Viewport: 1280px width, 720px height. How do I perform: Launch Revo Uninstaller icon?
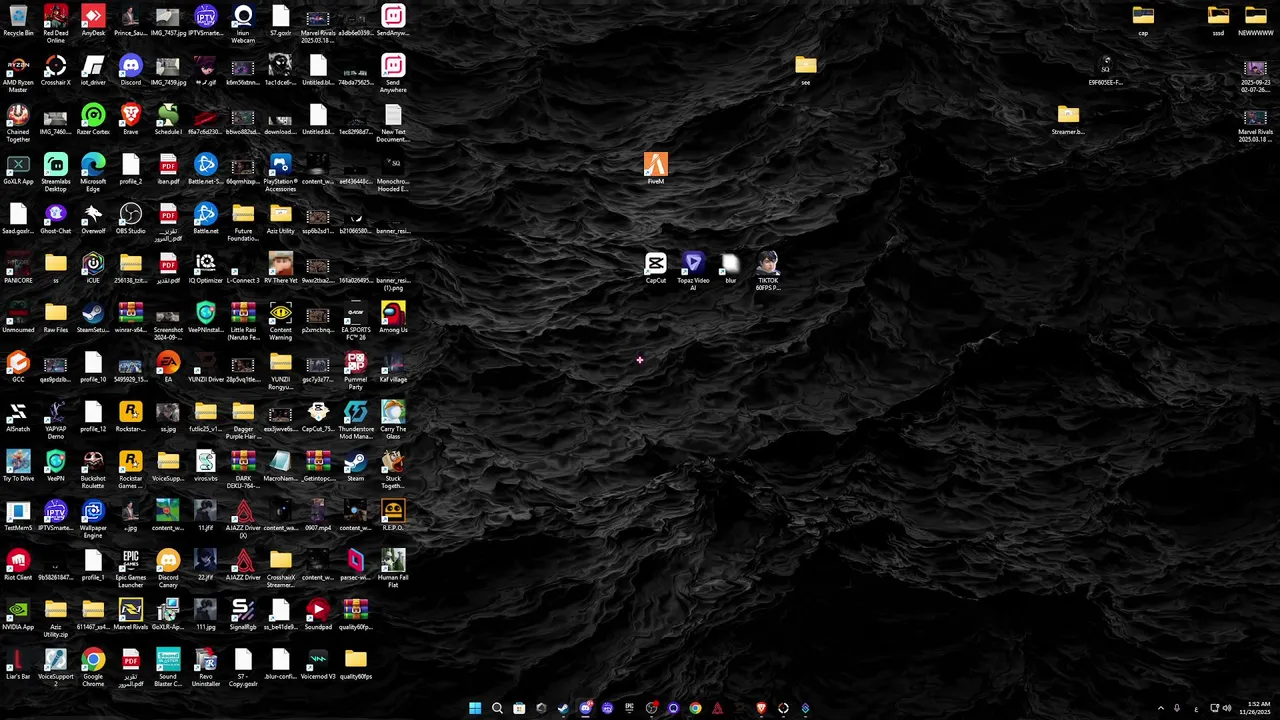[x=206, y=668]
